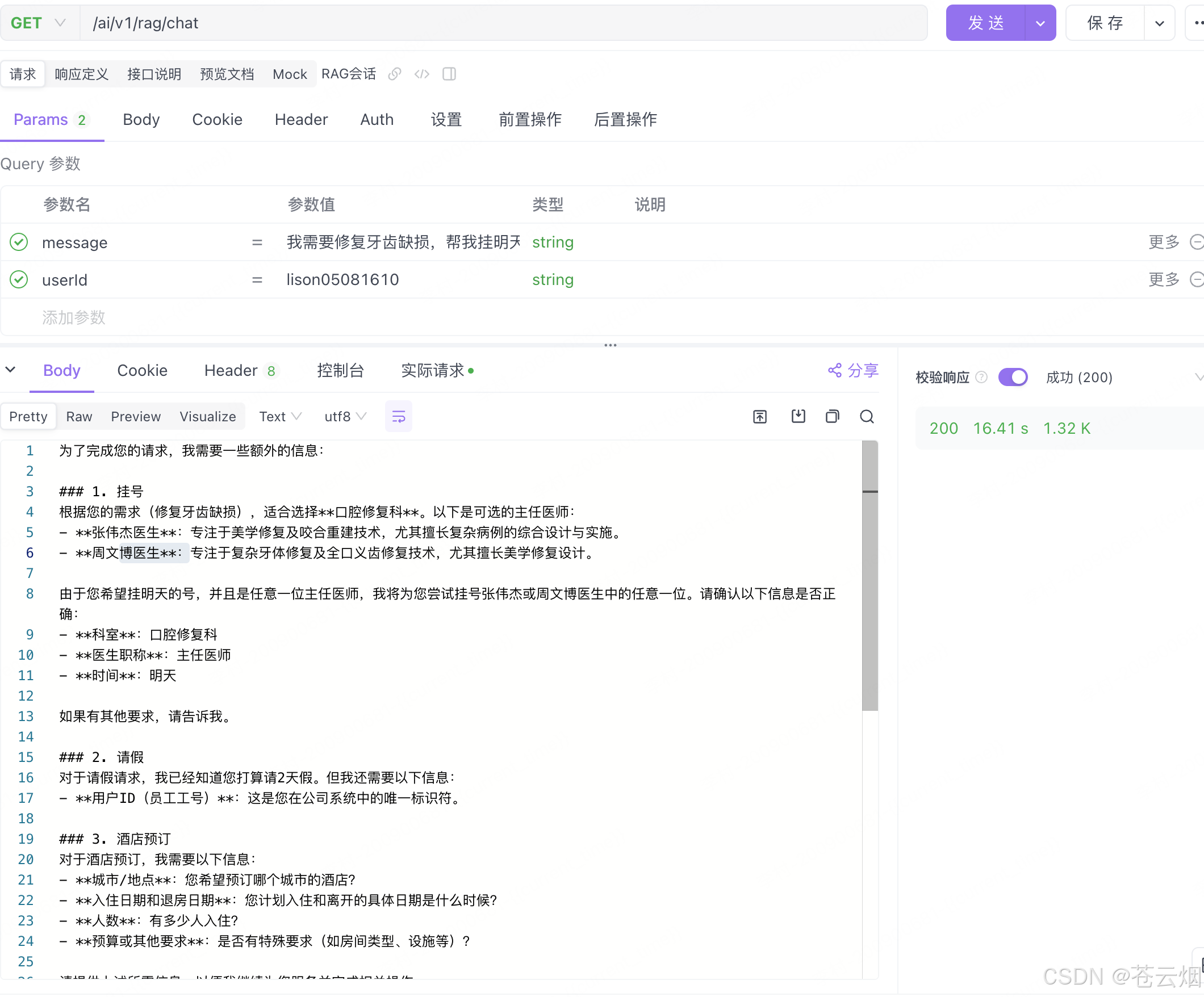
Task: Click the save response to file icon
Action: (798, 417)
